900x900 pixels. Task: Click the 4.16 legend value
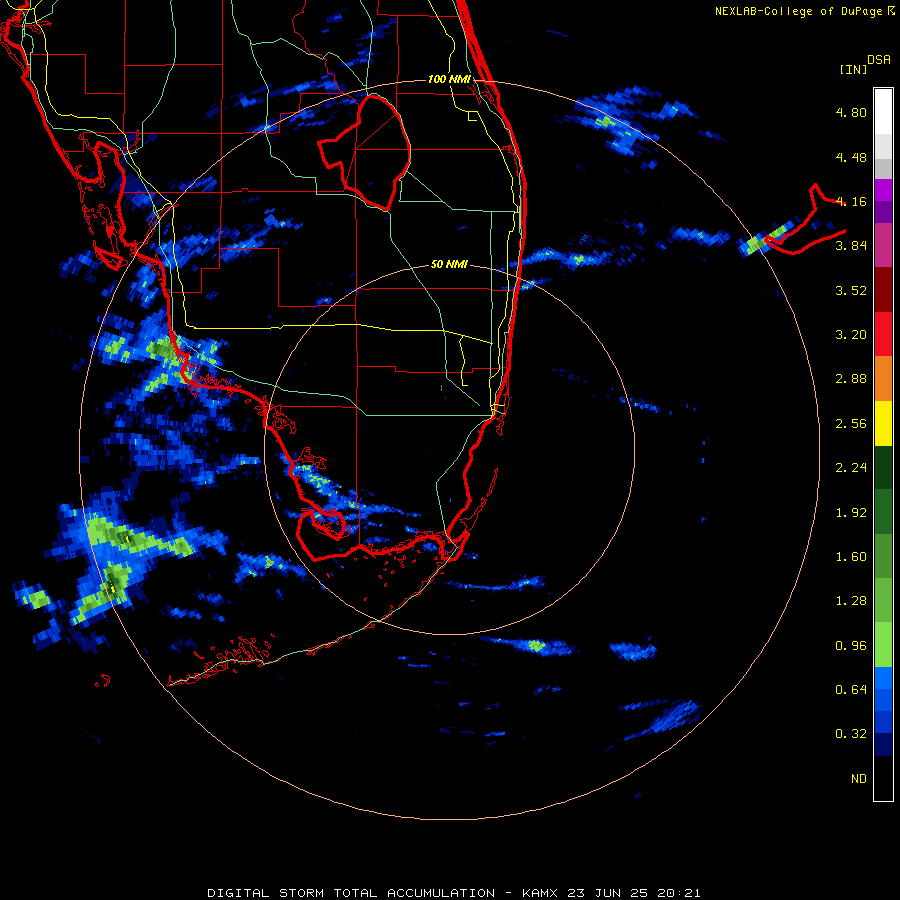[x=851, y=201]
